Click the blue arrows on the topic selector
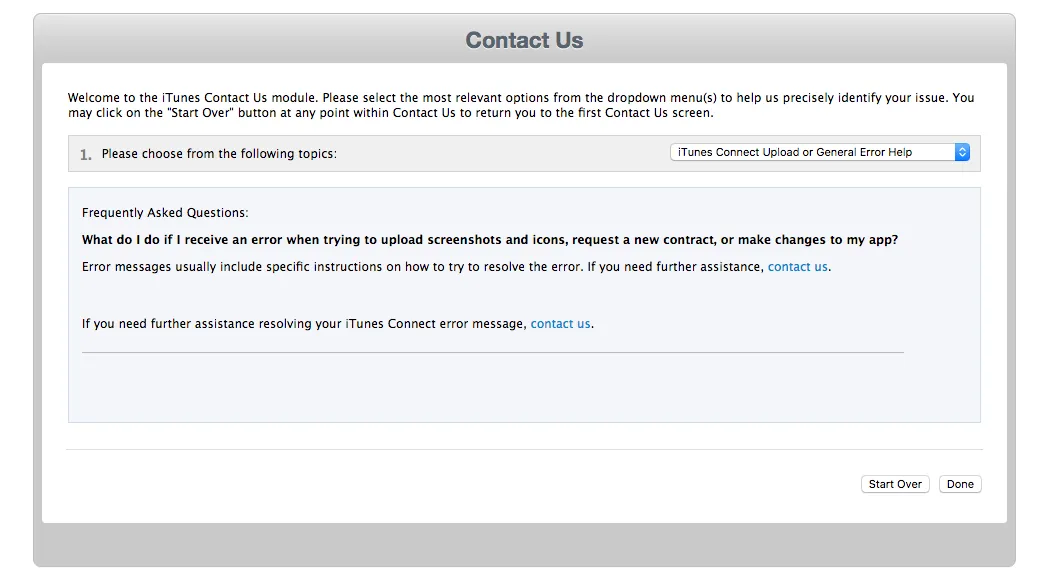 point(962,153)
